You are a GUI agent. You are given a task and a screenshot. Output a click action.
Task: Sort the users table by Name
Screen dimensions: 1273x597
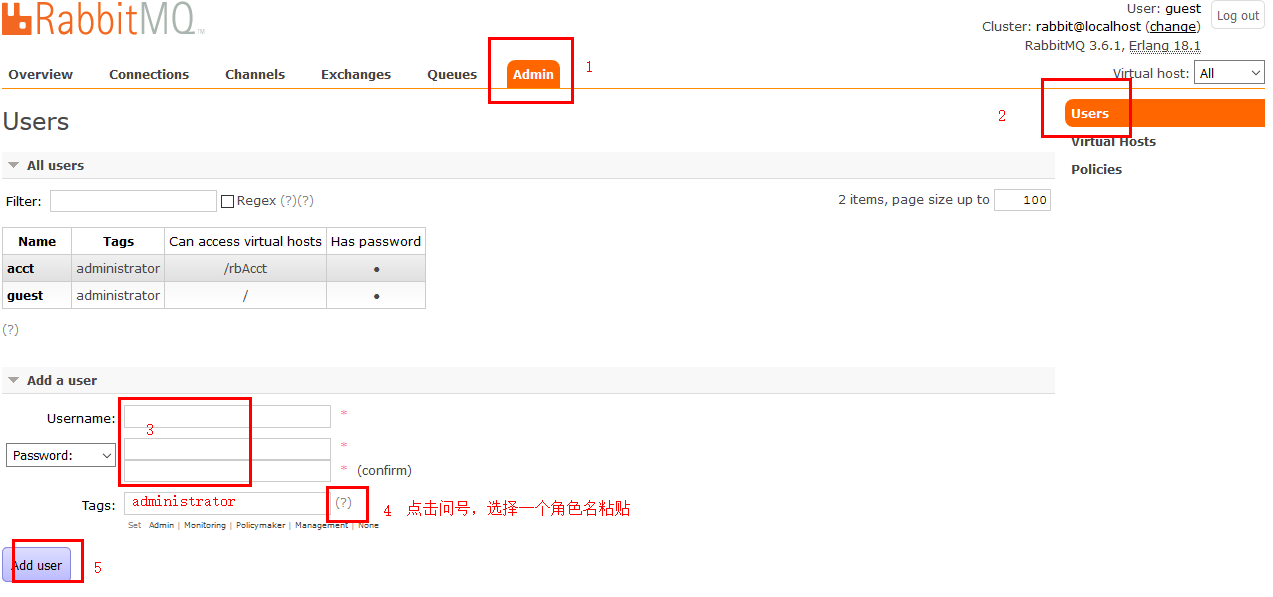tap(37, 241)
